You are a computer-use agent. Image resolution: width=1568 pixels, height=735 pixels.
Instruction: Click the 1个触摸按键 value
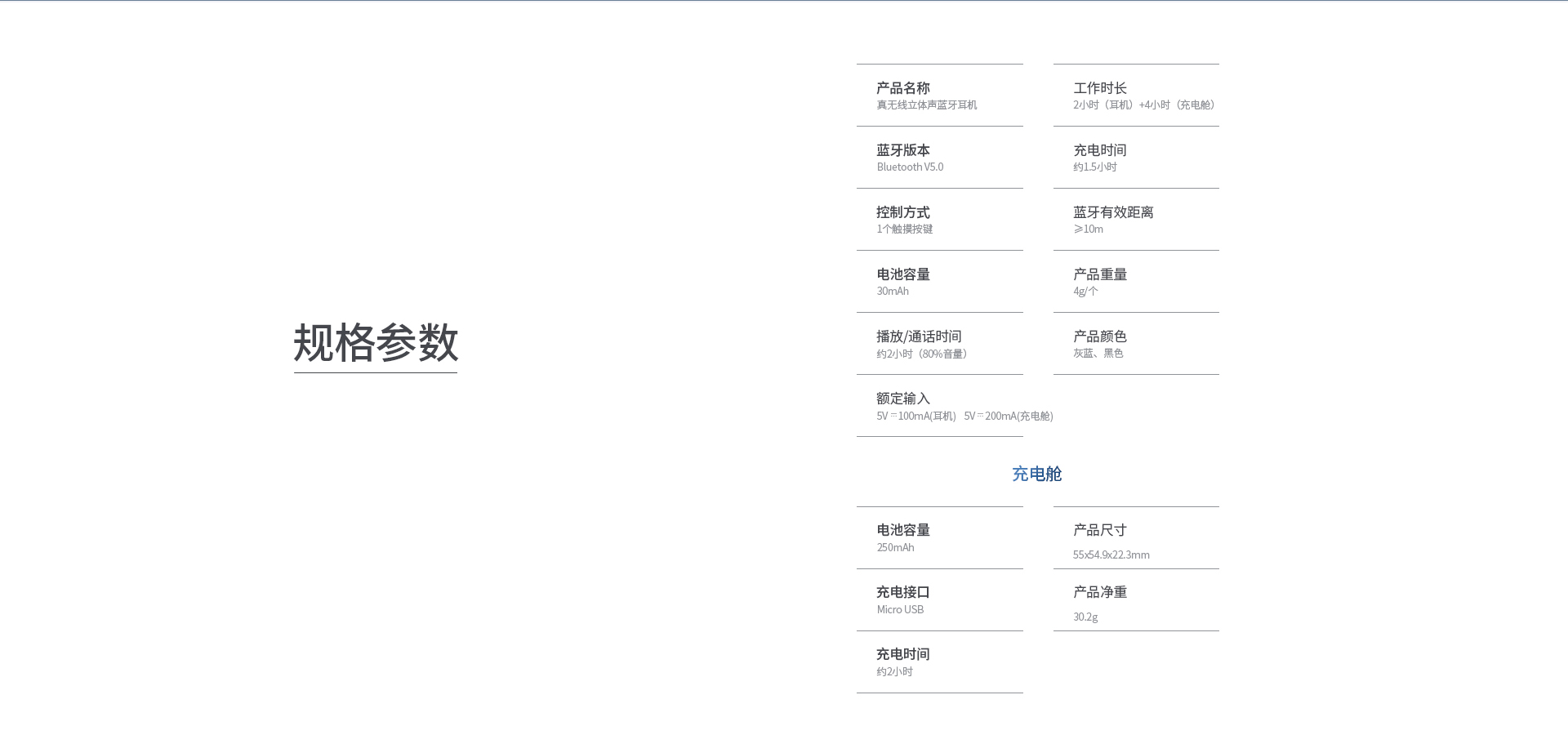point(905,229)
